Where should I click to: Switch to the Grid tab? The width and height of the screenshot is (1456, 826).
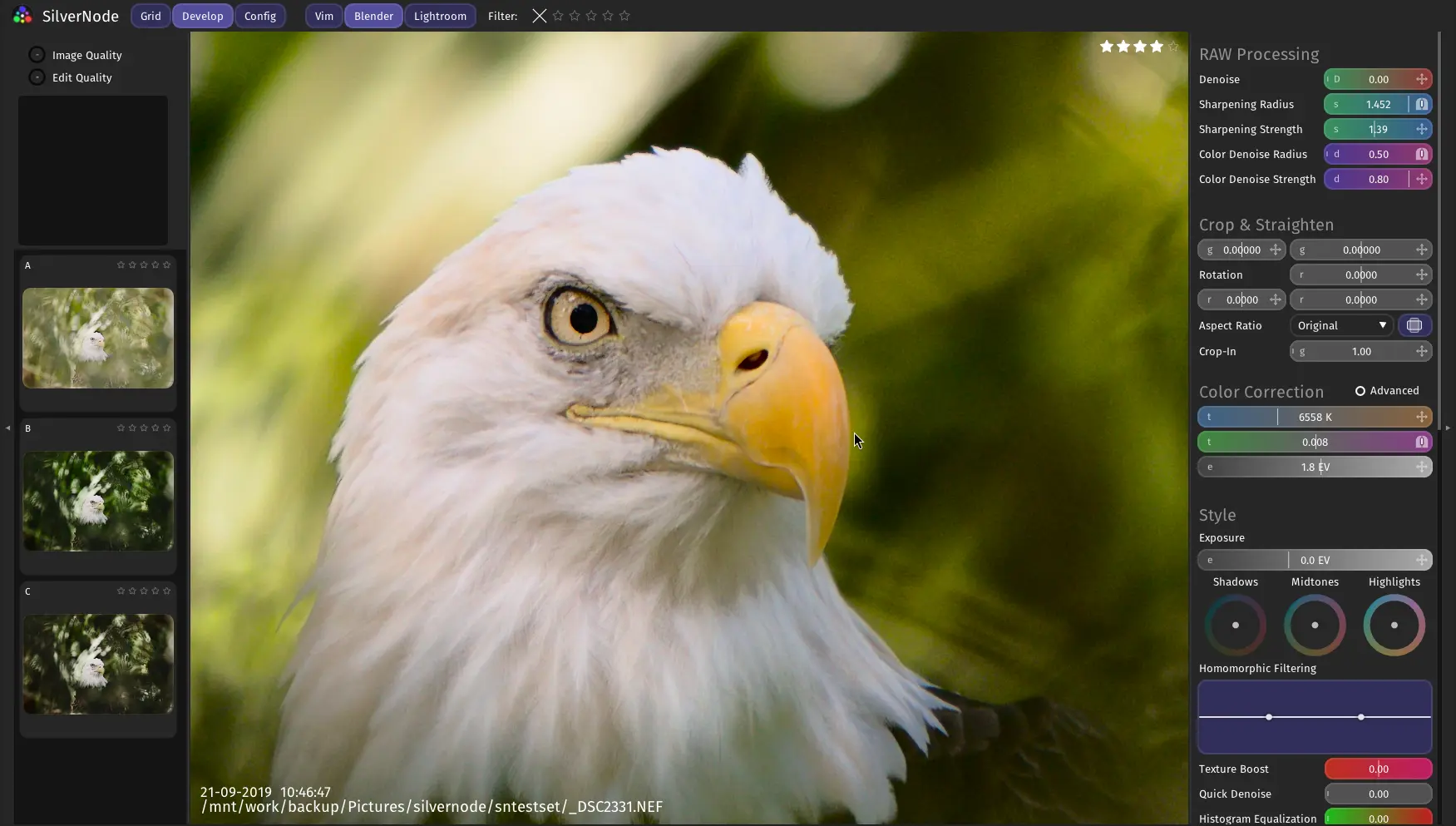(x=150, y=16)
